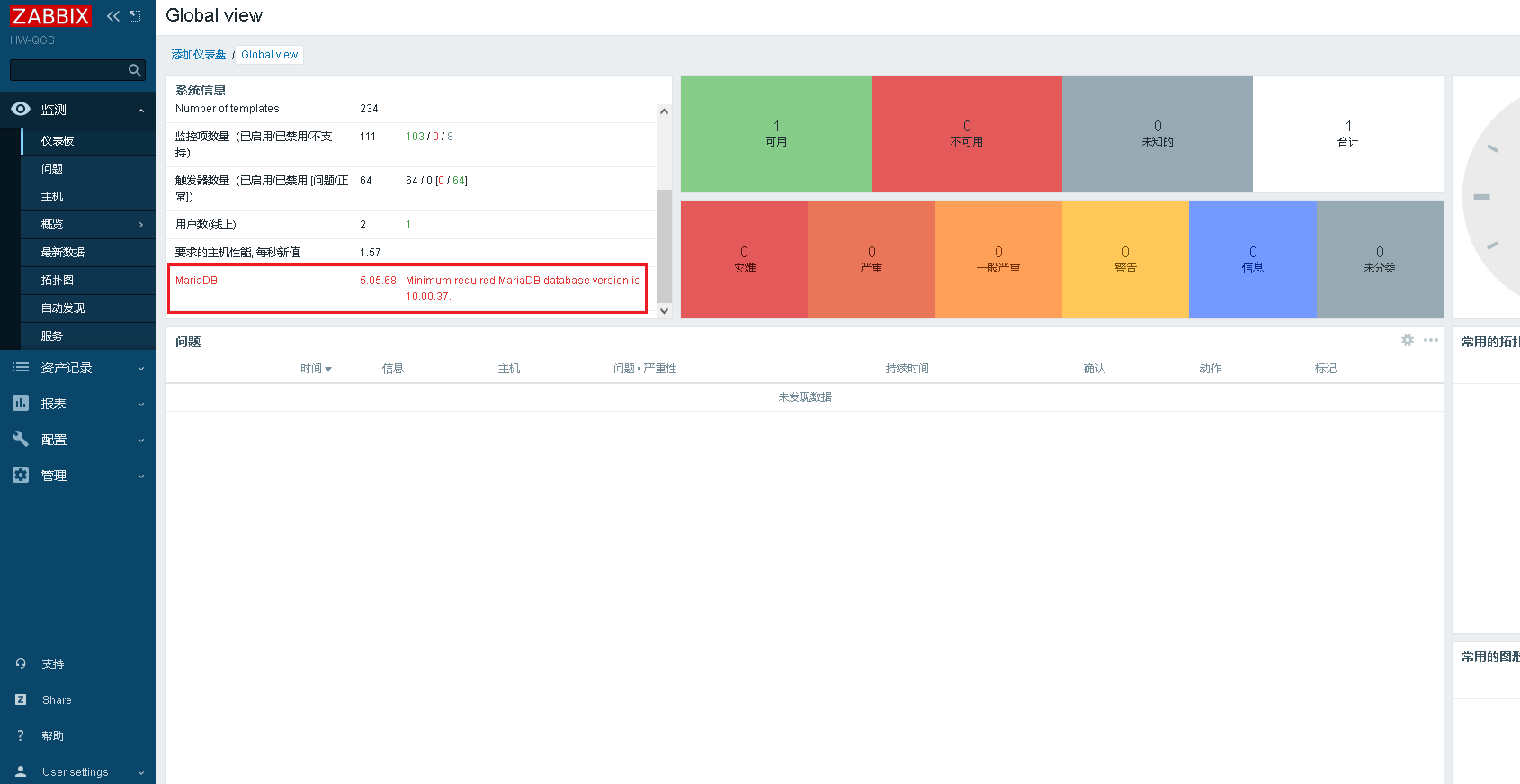Expand the User settings menu
The image size is (1520, 784).
click(78, 771)
